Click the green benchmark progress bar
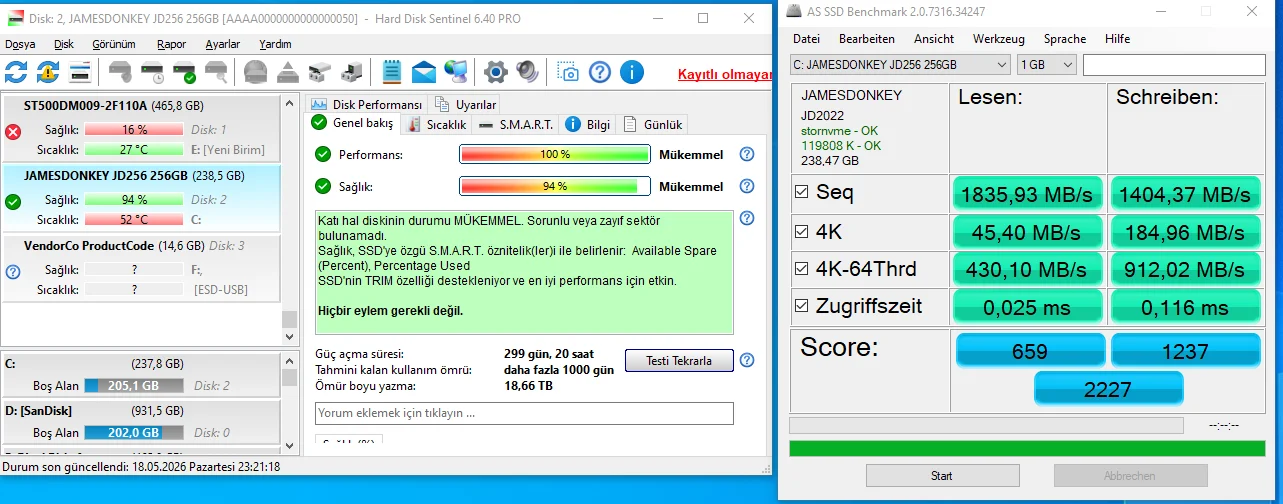 coord(1026,448)
